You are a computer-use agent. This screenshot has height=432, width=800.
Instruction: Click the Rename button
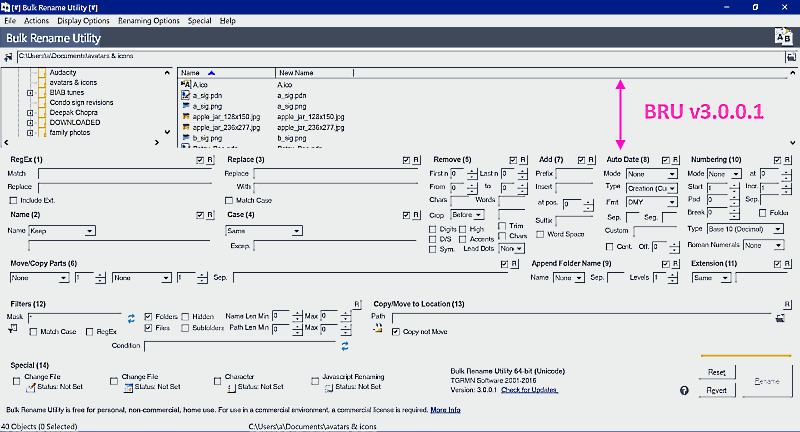(767, 381)
